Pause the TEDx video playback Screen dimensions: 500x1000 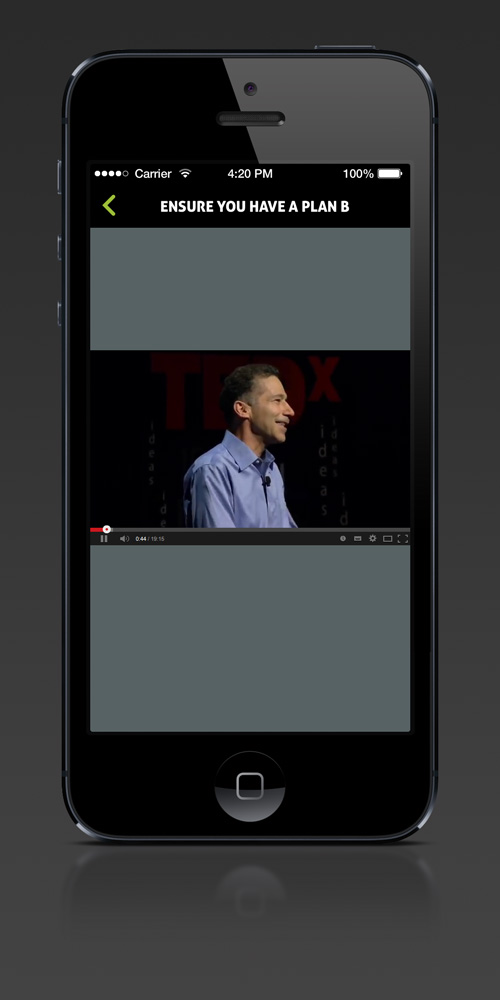point(104,539)
